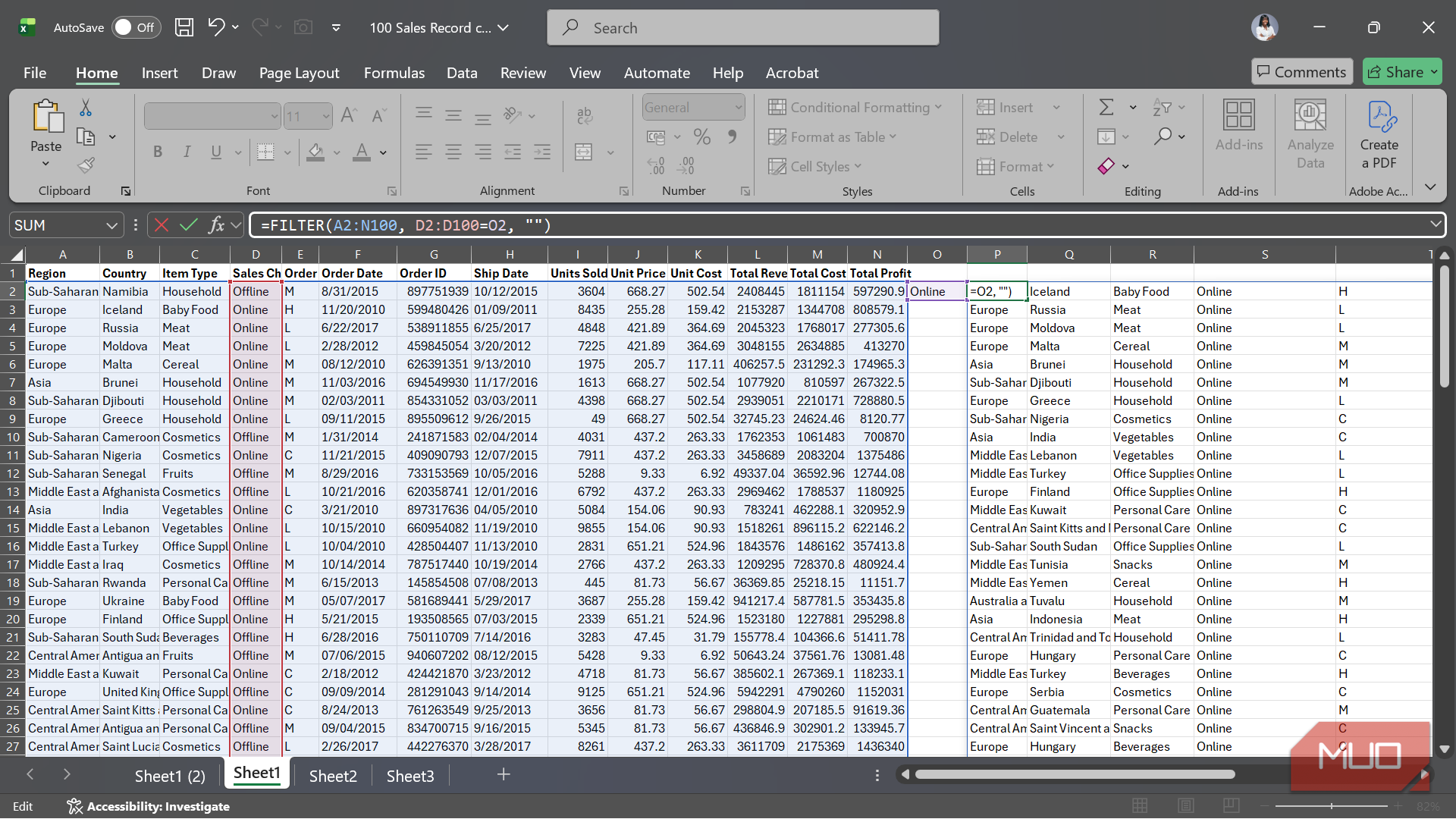The width and height of the screenshot is (1456, 819).
Task: Switch to the Formulas tab
Action: (x=394, y=73)
